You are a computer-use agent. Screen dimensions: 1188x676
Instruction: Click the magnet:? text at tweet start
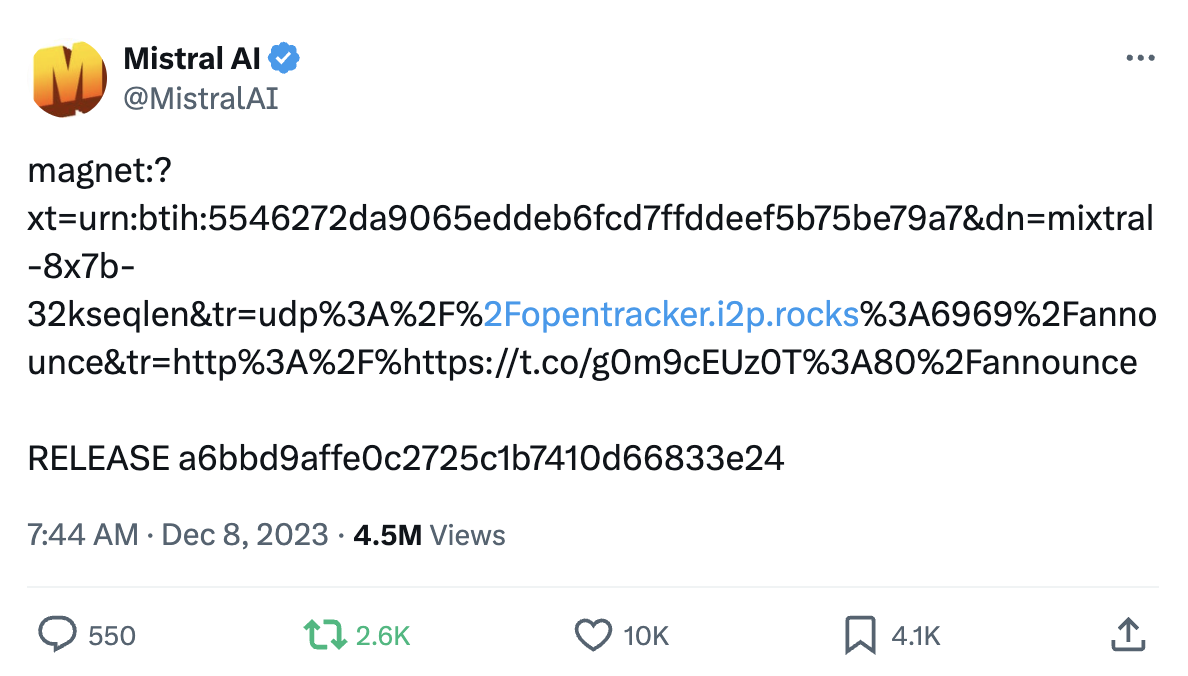tap(99, 171)
